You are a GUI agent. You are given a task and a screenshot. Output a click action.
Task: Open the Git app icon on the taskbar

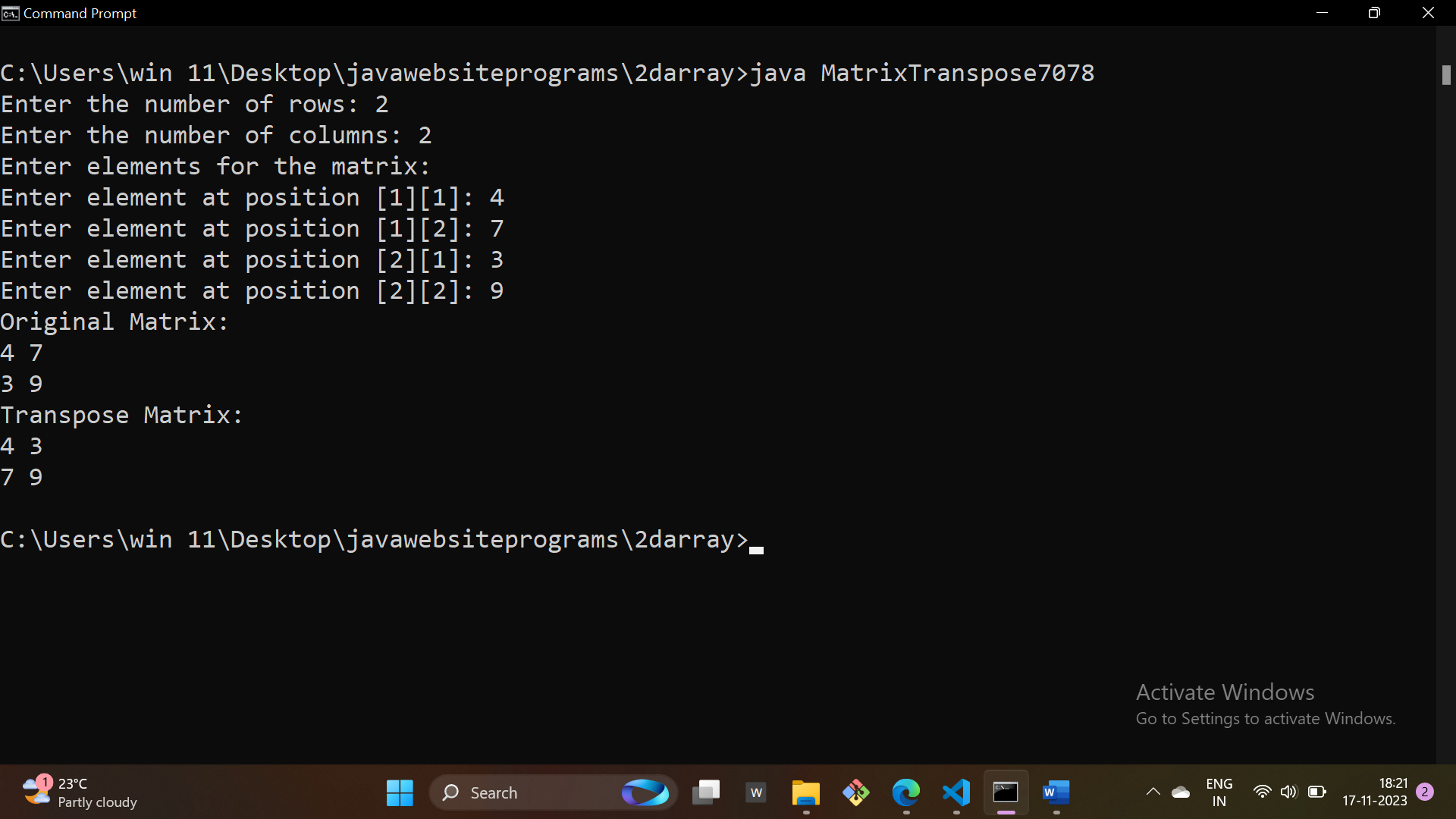[x=855, y=792]
